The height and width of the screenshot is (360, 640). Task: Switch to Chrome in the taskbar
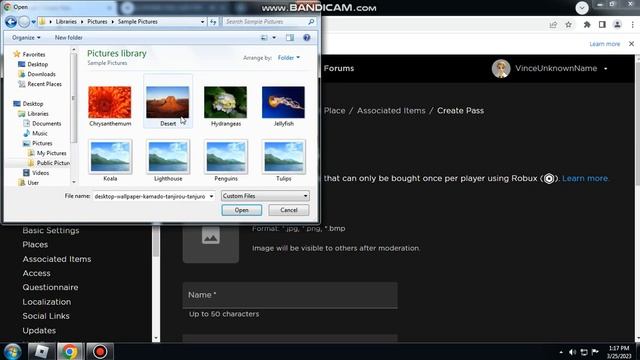tap(70, 351)
